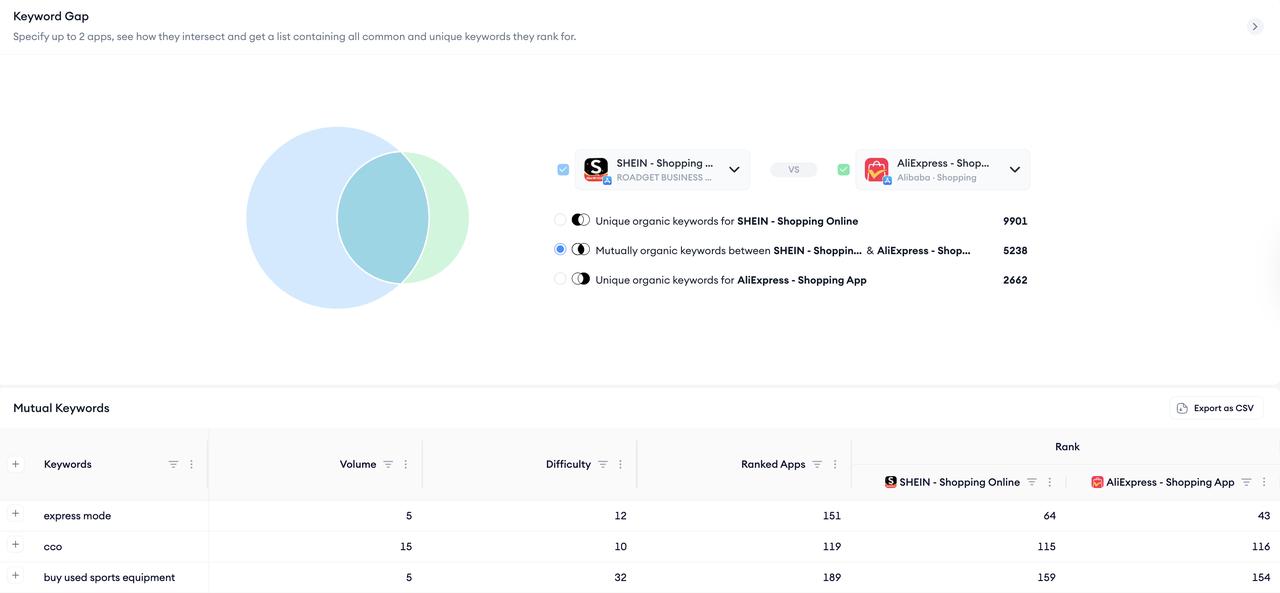1280x593 pixels.
Task: Click the Keywords column filter icon
Action: (x=173, y=465)
